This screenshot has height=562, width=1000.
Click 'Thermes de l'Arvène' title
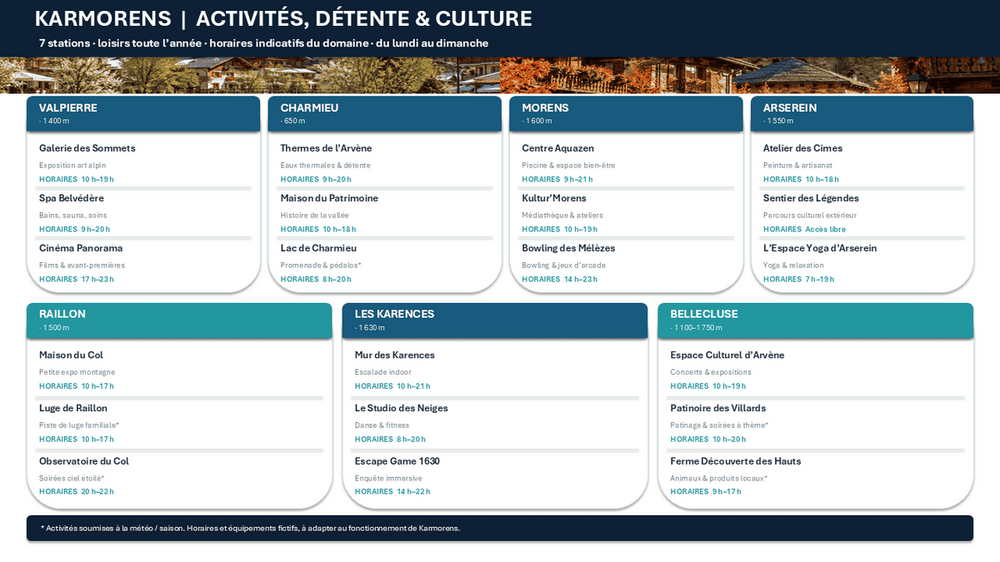(x=326, y=148)
